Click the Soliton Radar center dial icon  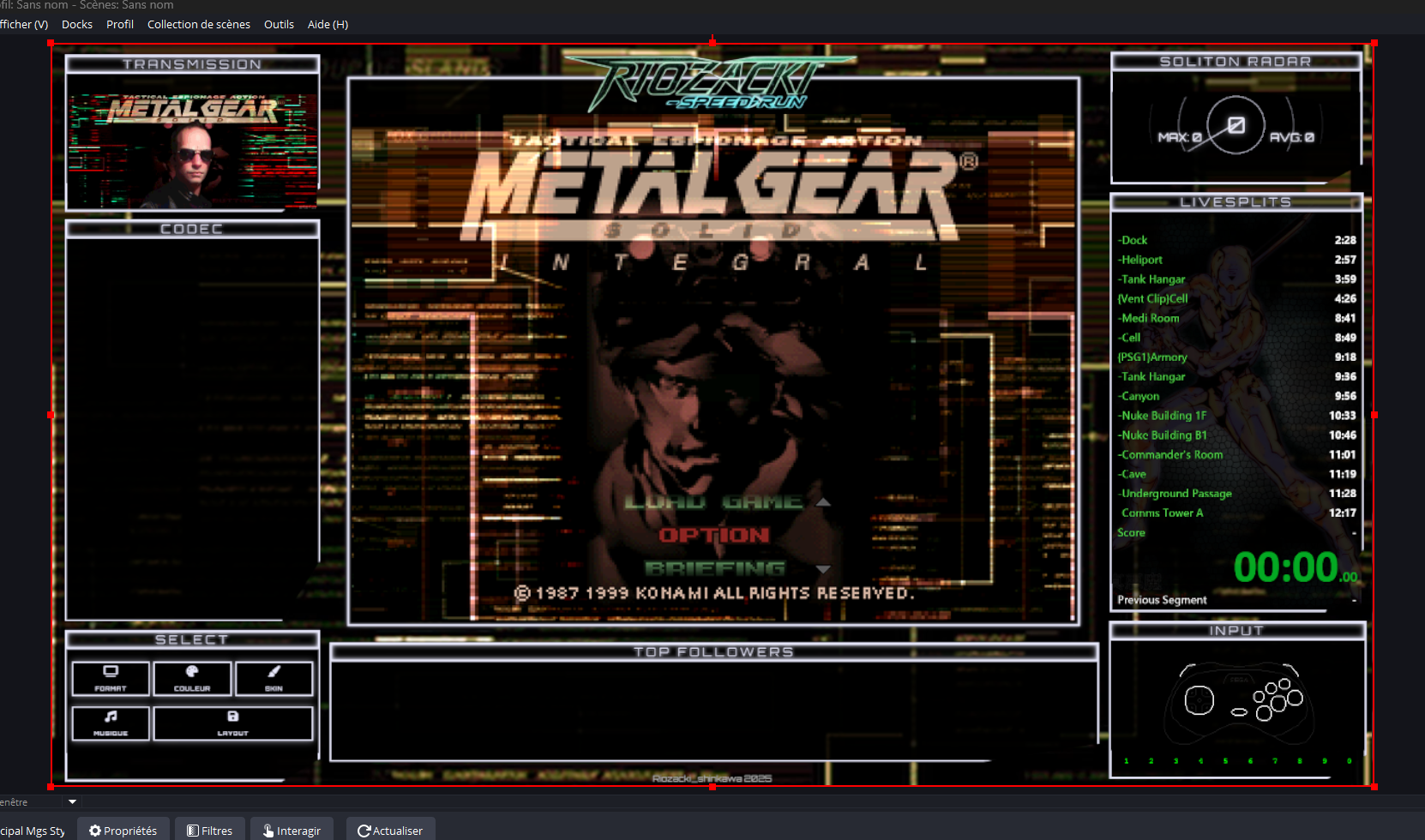[1236, 126]
